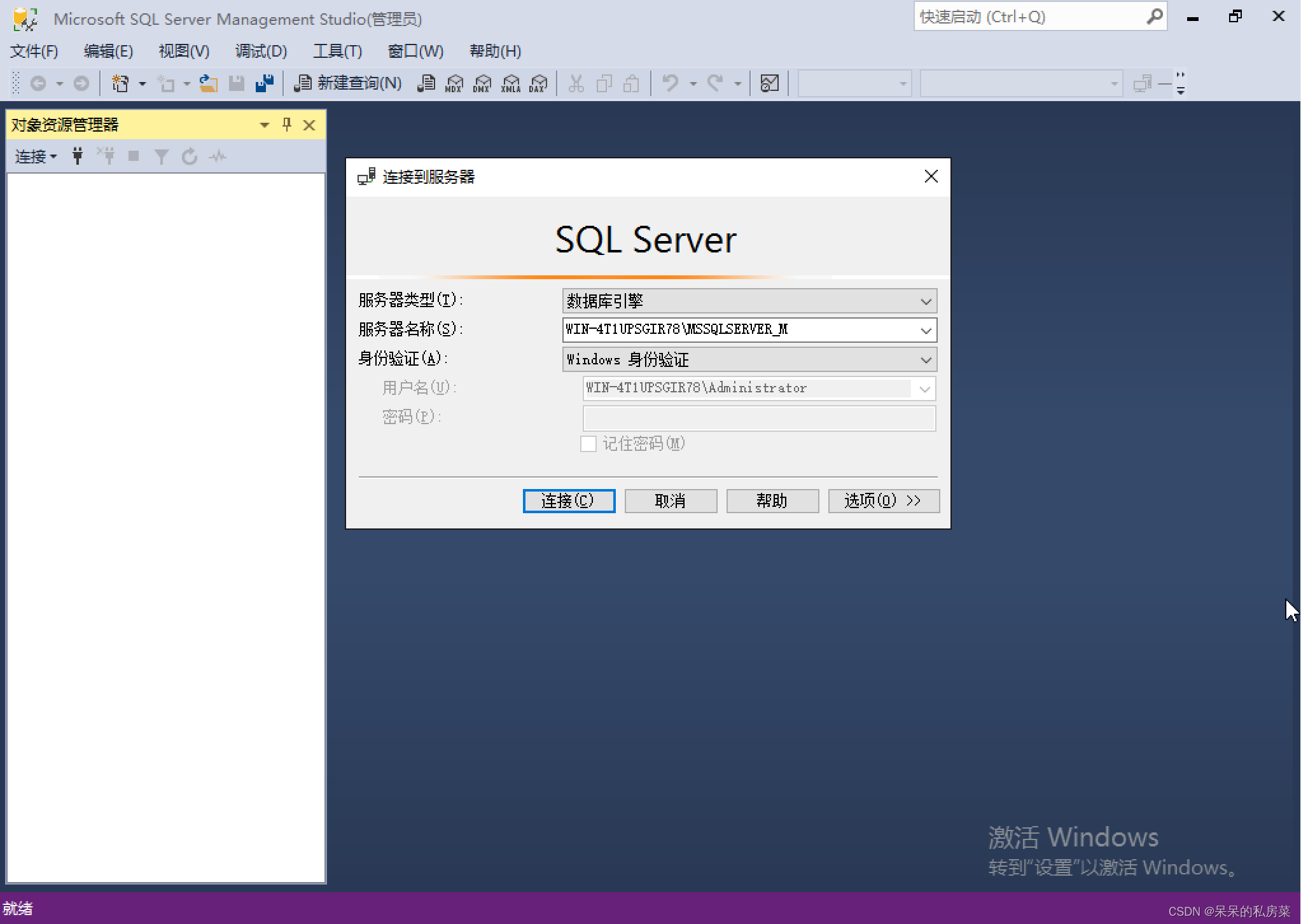Open the Connect dropdown in Object Explorer
1301x924 pixels.
(x=36, y=156)
